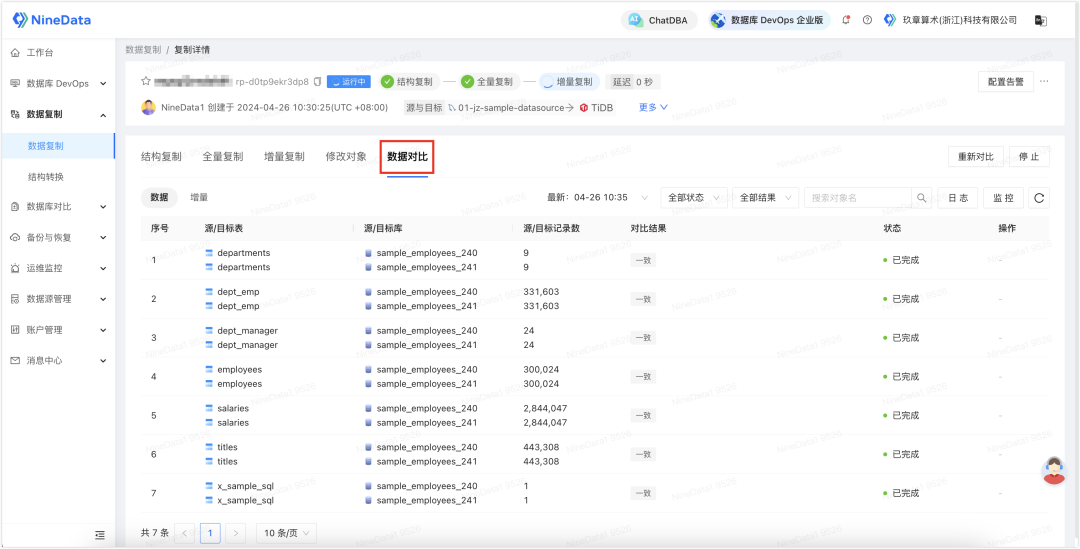The height and width of the screenshot is (549, 1080).
Task: Select the 数据 toggle view
Action: coord(159,197)
